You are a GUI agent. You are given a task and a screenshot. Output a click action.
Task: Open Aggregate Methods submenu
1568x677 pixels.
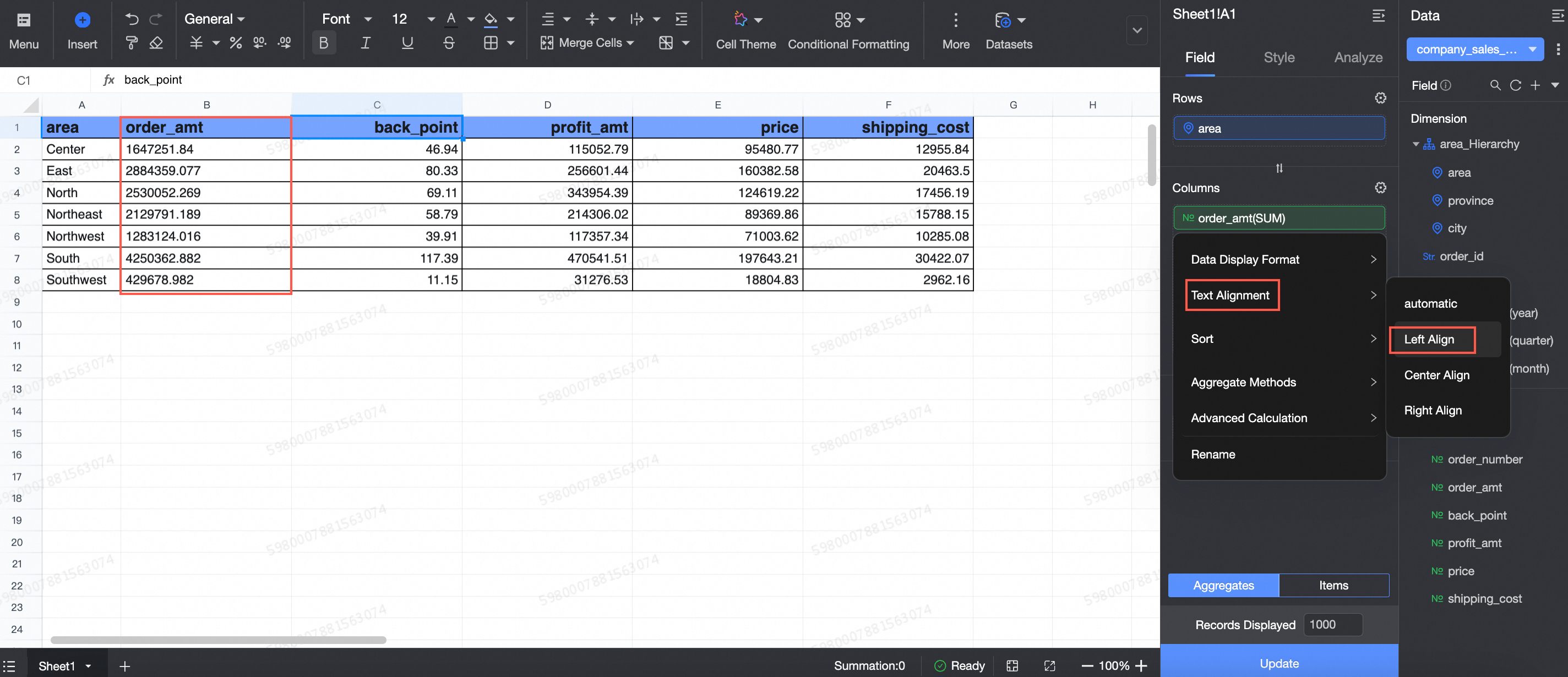[x=1279, y=383]
